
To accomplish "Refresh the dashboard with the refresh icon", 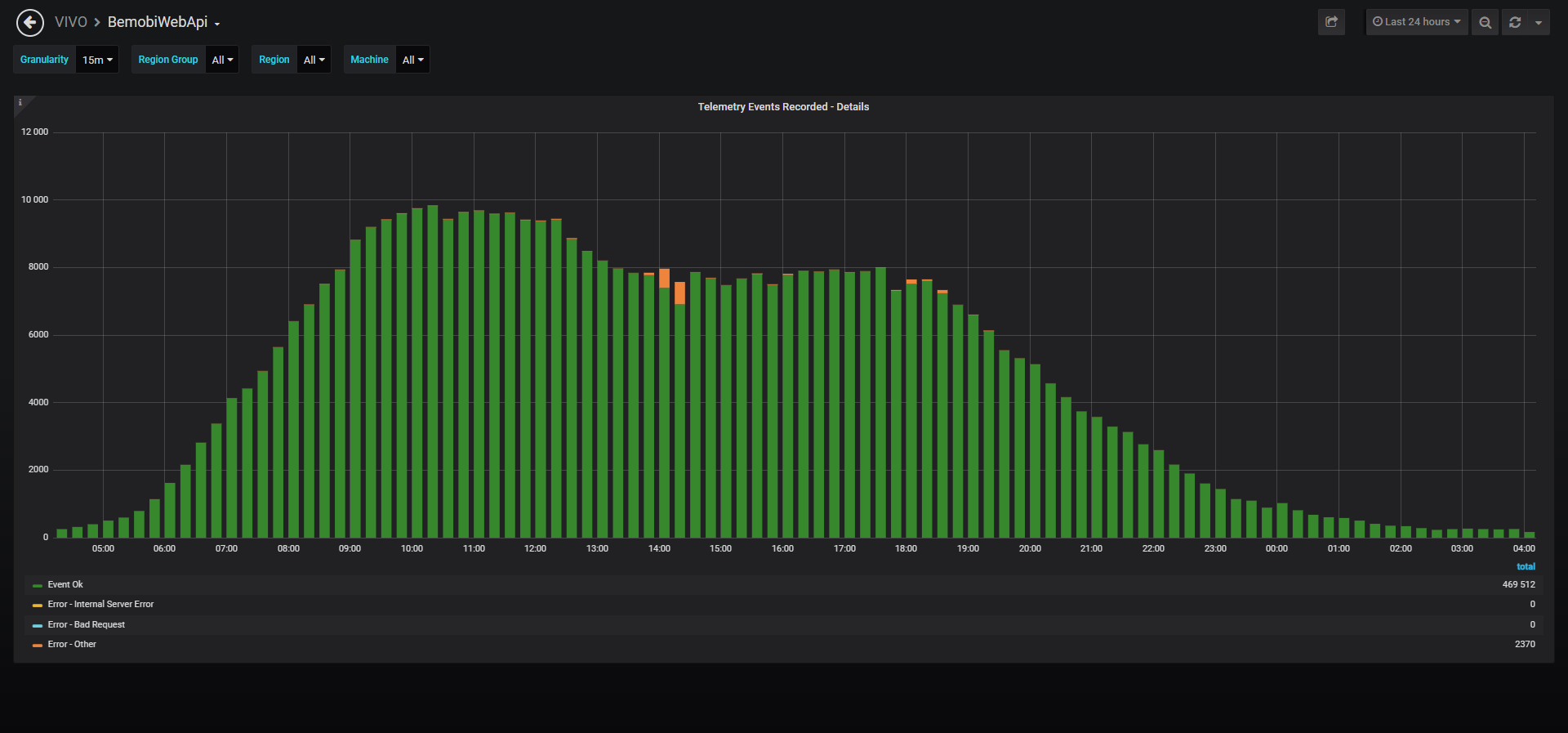I will tap(1515, 22).
